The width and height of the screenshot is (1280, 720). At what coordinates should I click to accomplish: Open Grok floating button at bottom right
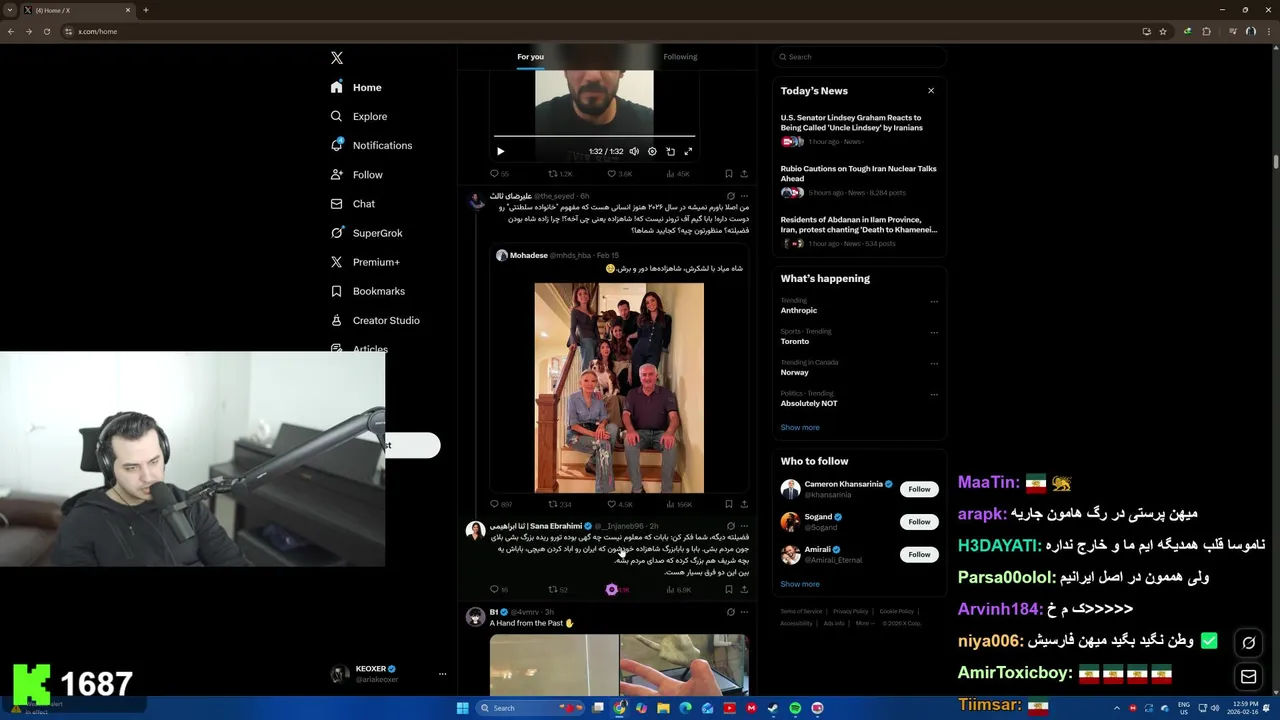pyautogui.click(x=1248, y=643)
